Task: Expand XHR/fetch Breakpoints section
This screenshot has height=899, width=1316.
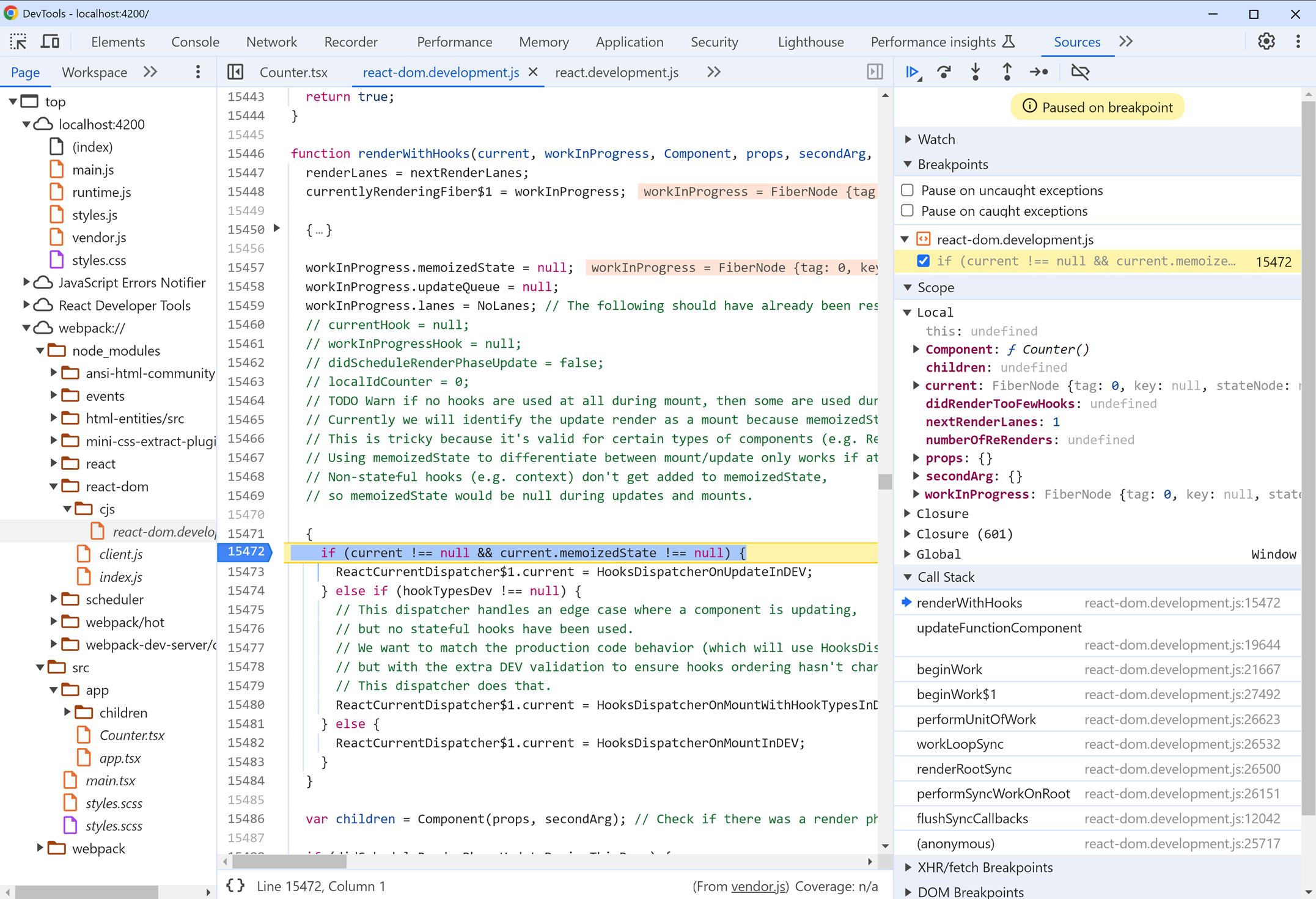Action: [x=908, y=867]
